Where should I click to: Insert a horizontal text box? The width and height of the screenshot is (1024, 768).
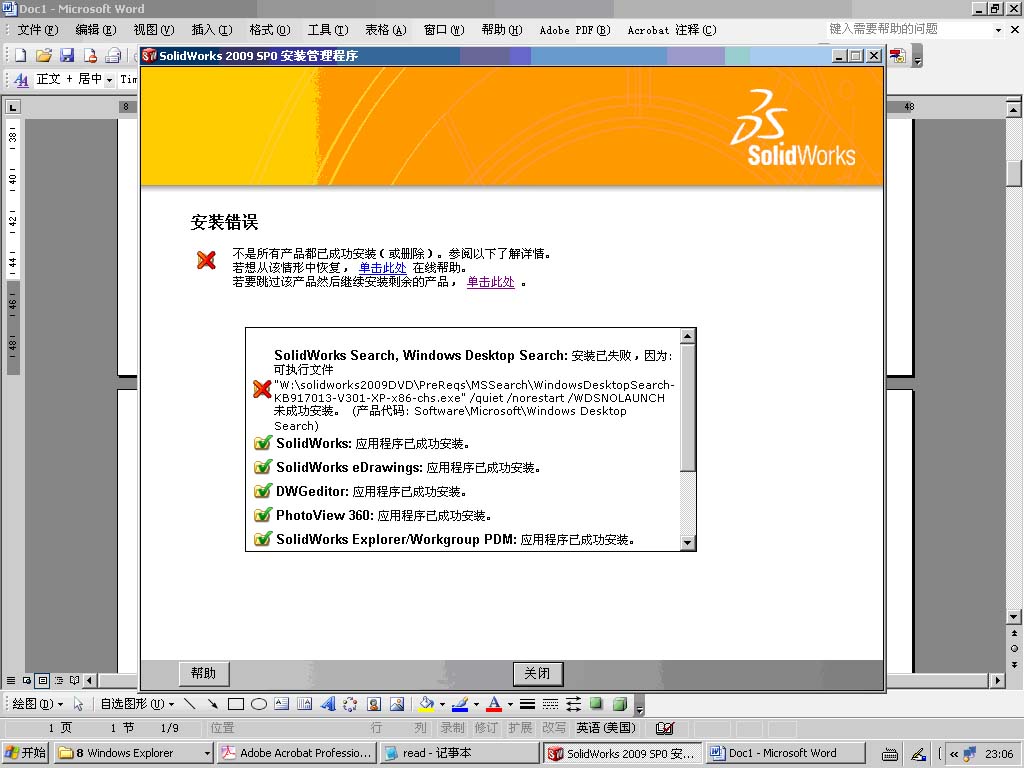click(281, 704)
